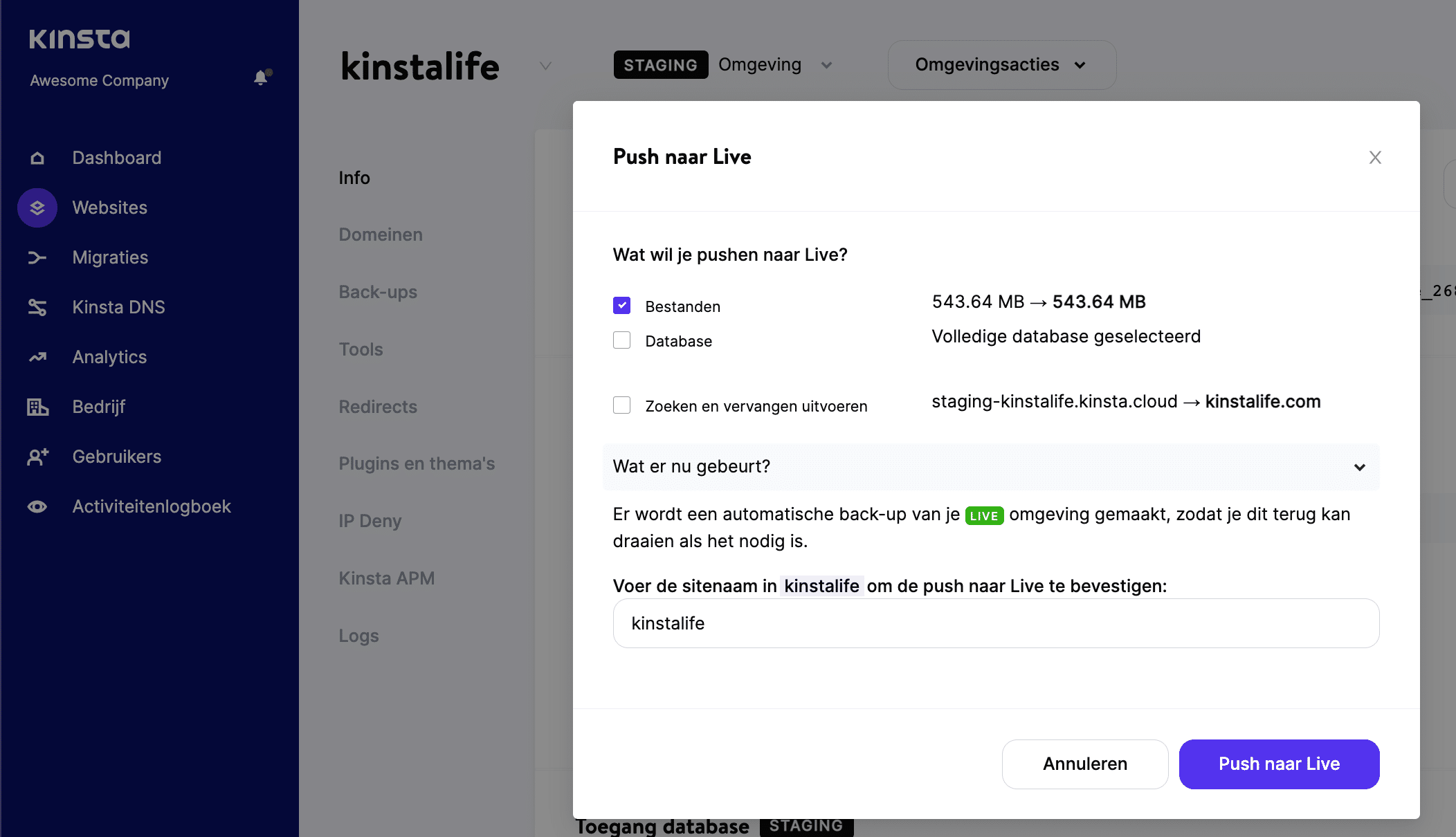Click the site name confirmation field

tap(996, 623)
